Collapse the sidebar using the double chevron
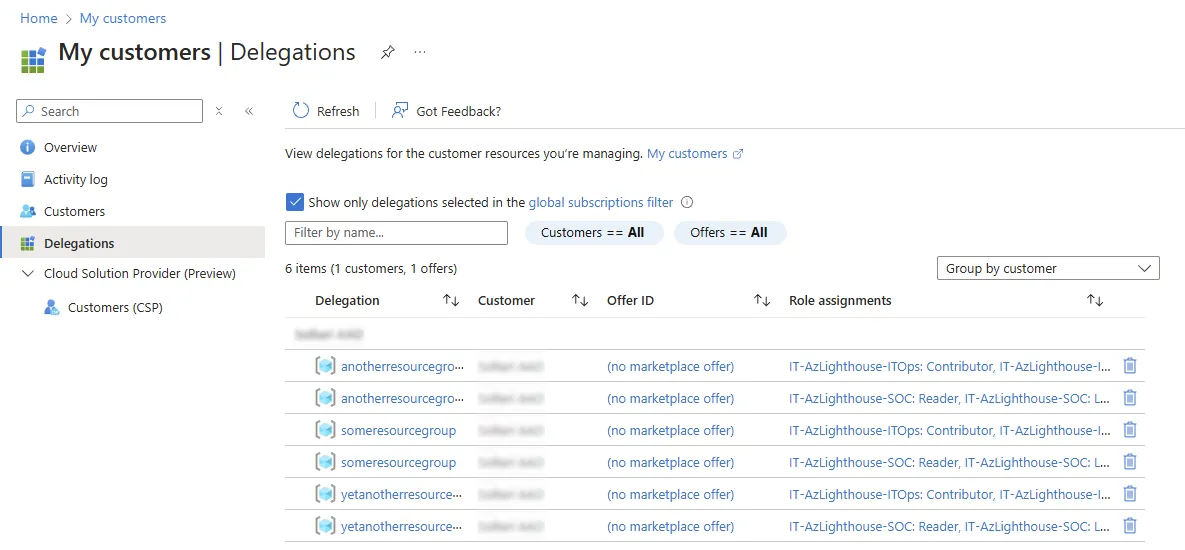 pos(249,111)
